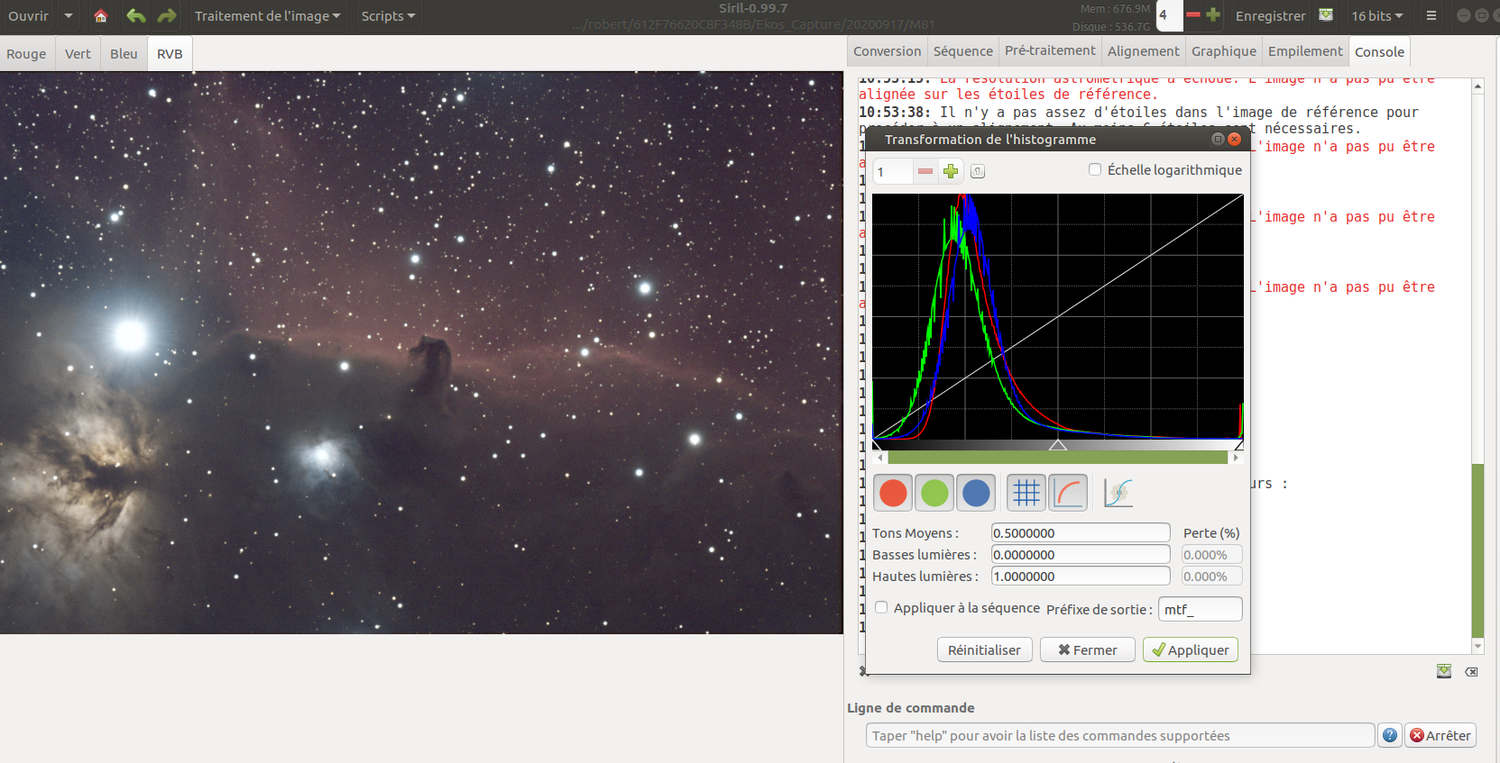Click the paste clipboard icon near histogram counter

coord(977,170)
